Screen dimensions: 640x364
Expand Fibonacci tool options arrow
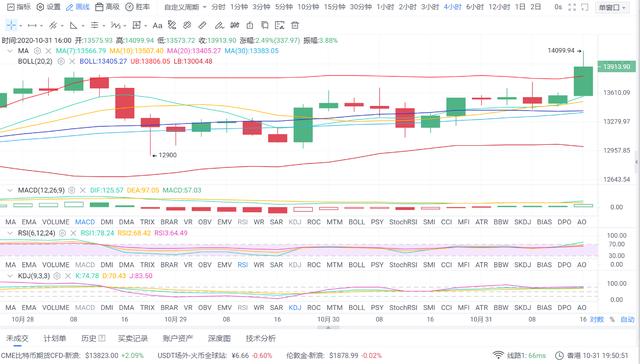pos(104,26)
